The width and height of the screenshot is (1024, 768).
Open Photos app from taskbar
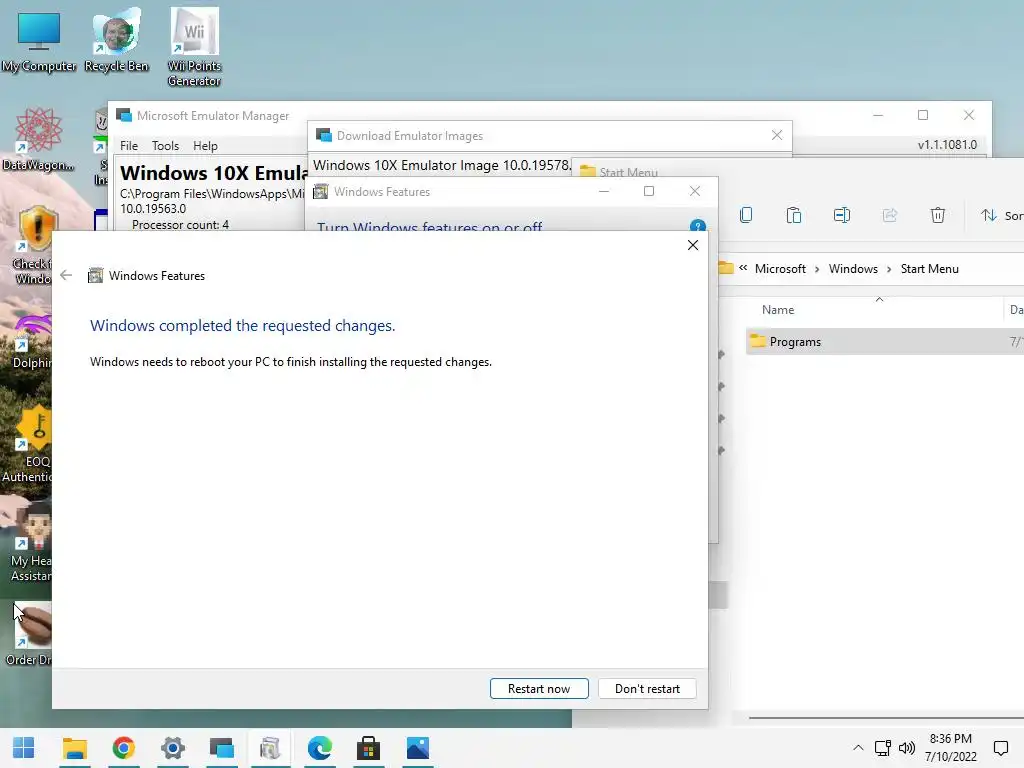(x=418, y=748)
